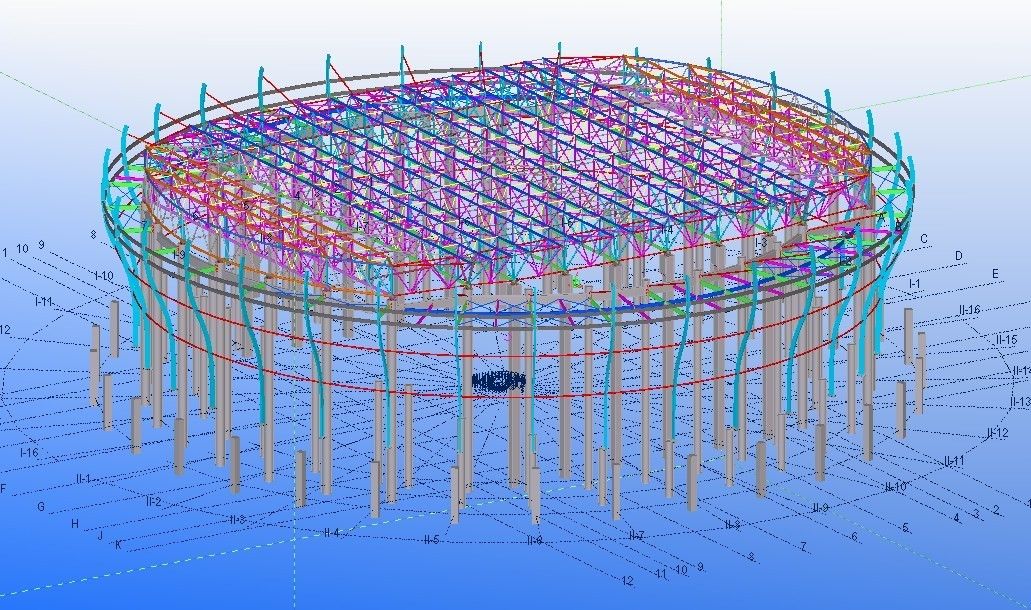Image resolution: width=1031 pixels, height=610 pixels.
Task: Click grid axis letter D
Action: point(958,256)
